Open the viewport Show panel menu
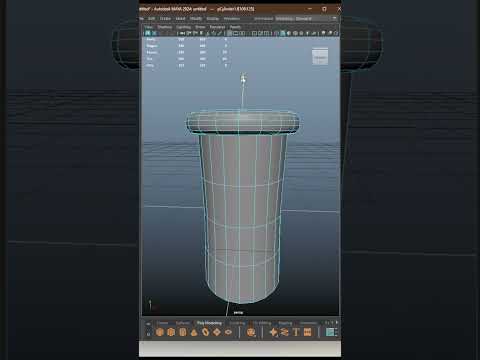The image size is (480, 360). 200,27
